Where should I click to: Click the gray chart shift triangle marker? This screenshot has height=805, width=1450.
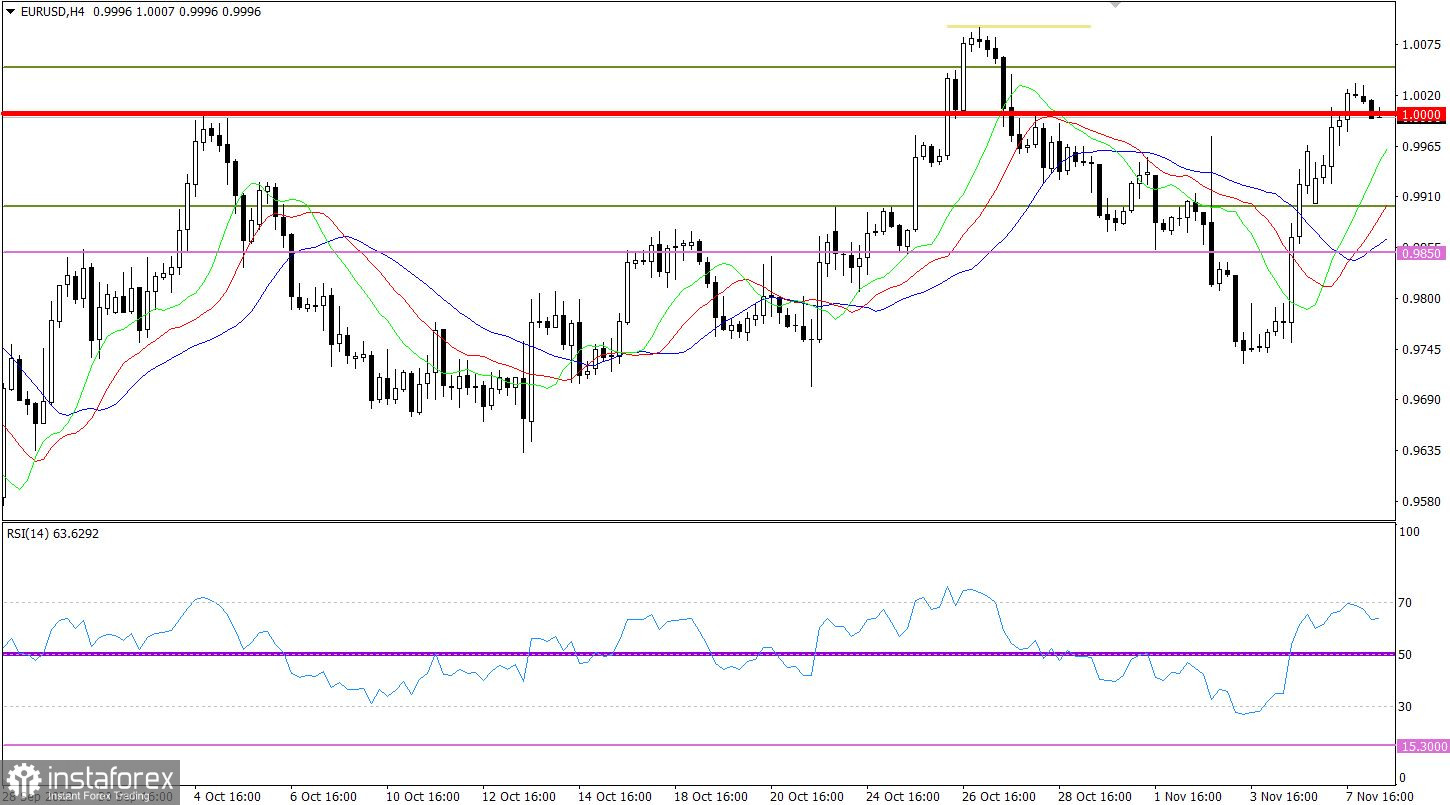click(1116, 5)
